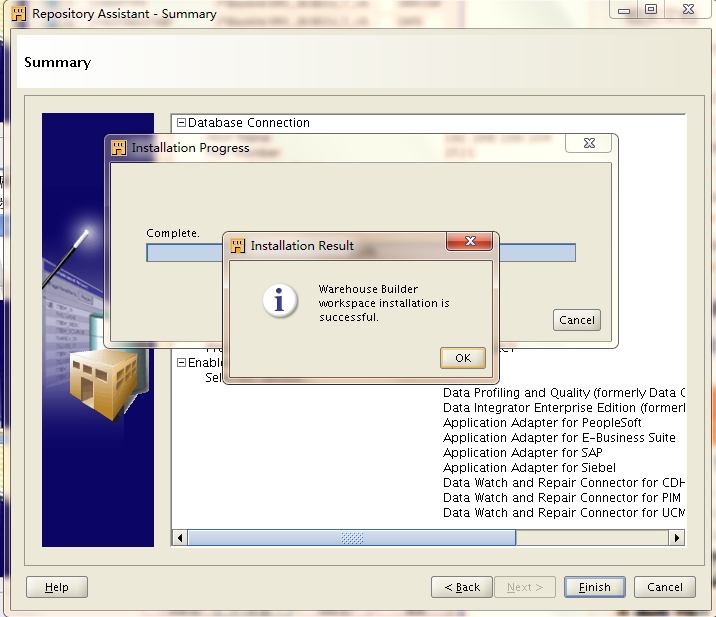Click the horizontal scrollbar left arrow
This screenshot has height=617, width=716.
pyautogui.click(x=180, y=538)
